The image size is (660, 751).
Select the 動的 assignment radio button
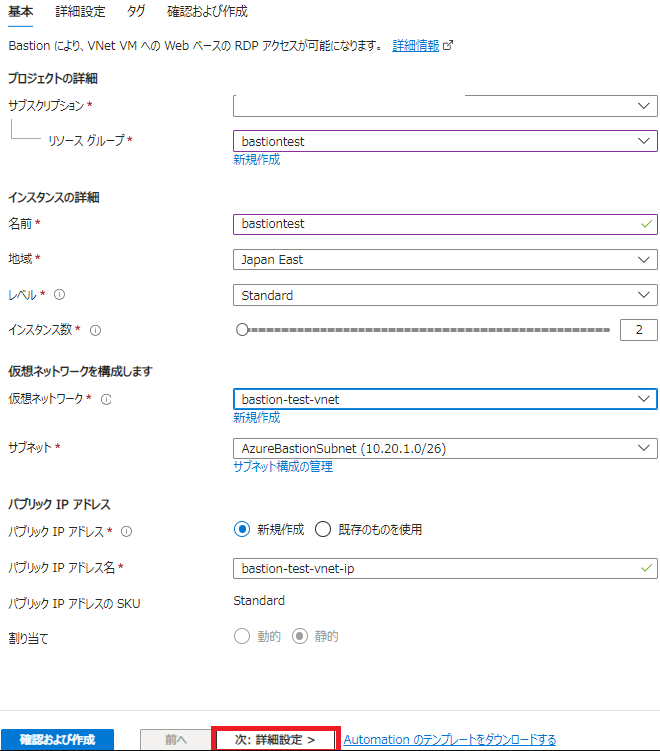[242, 637]
